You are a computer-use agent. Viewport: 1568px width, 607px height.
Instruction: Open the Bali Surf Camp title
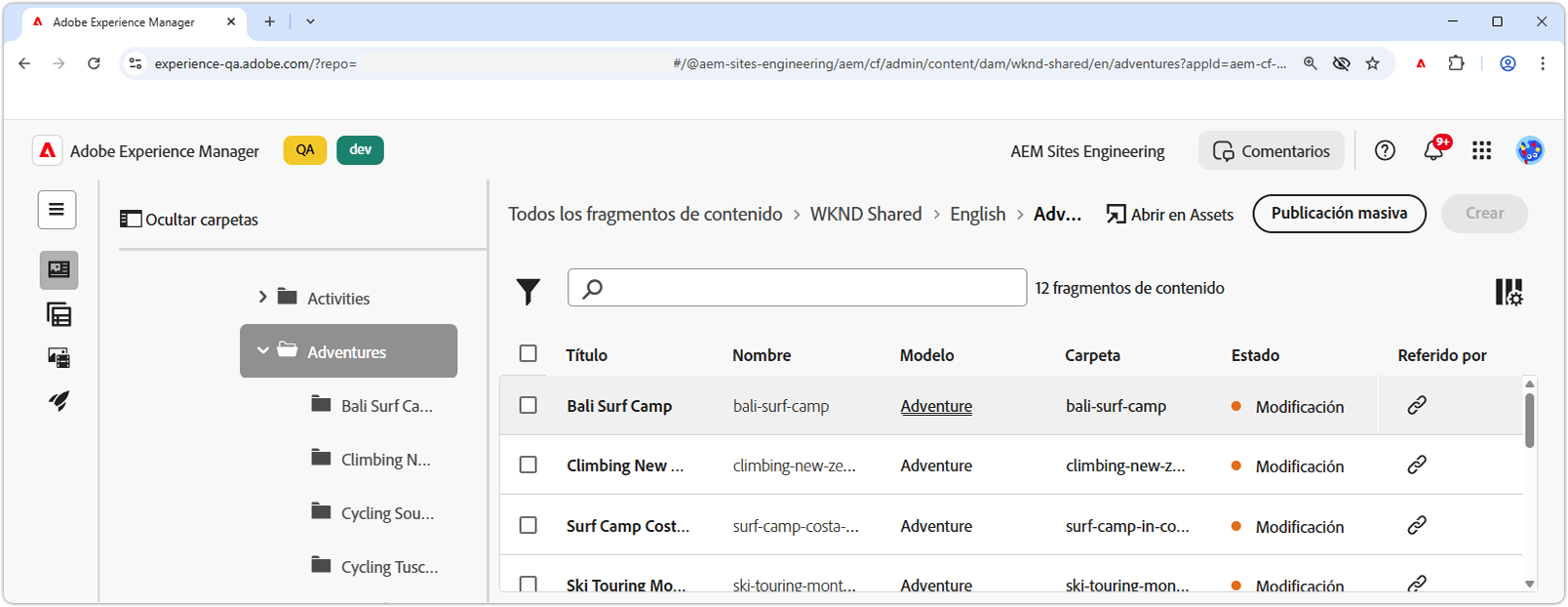click(x=619, y=406)
